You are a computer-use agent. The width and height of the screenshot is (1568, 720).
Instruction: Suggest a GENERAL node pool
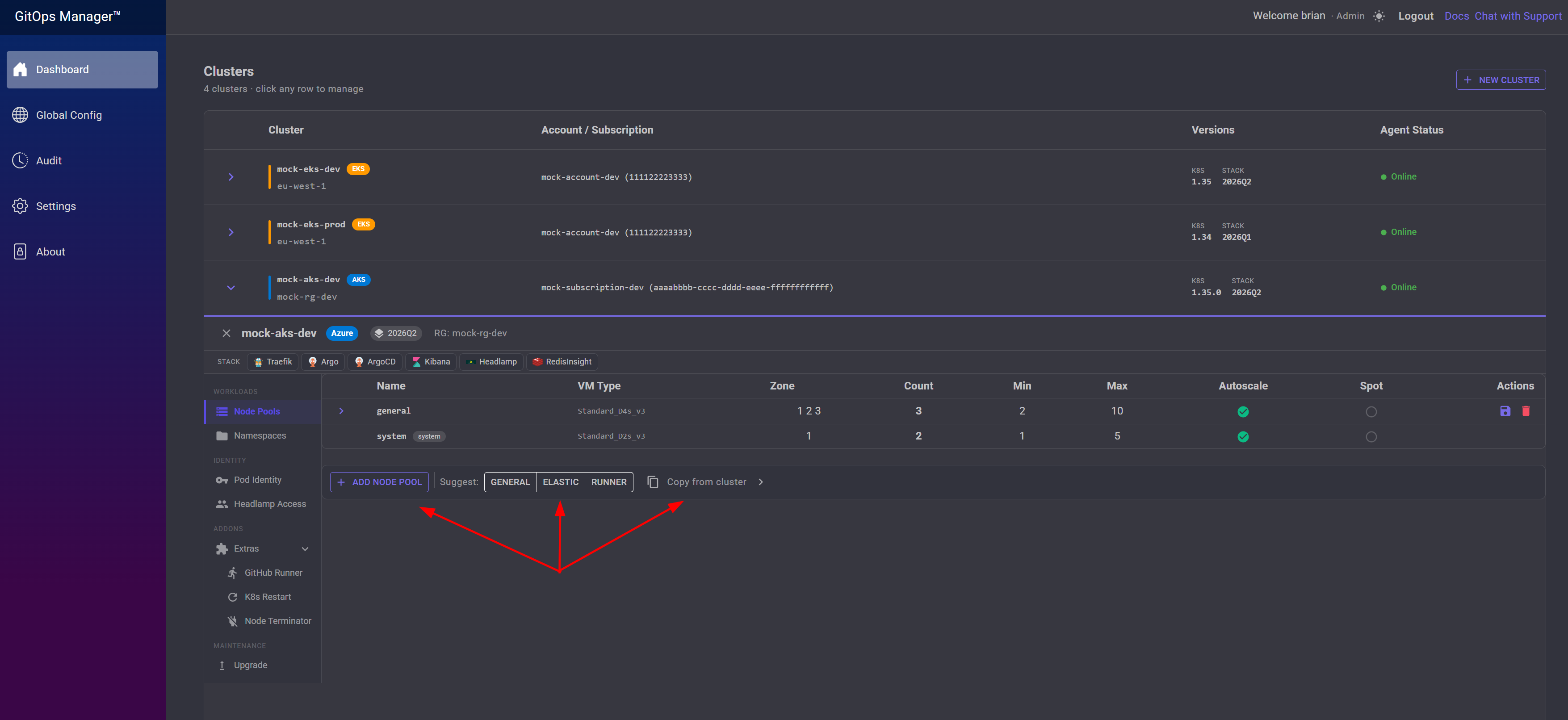(510, 482)
